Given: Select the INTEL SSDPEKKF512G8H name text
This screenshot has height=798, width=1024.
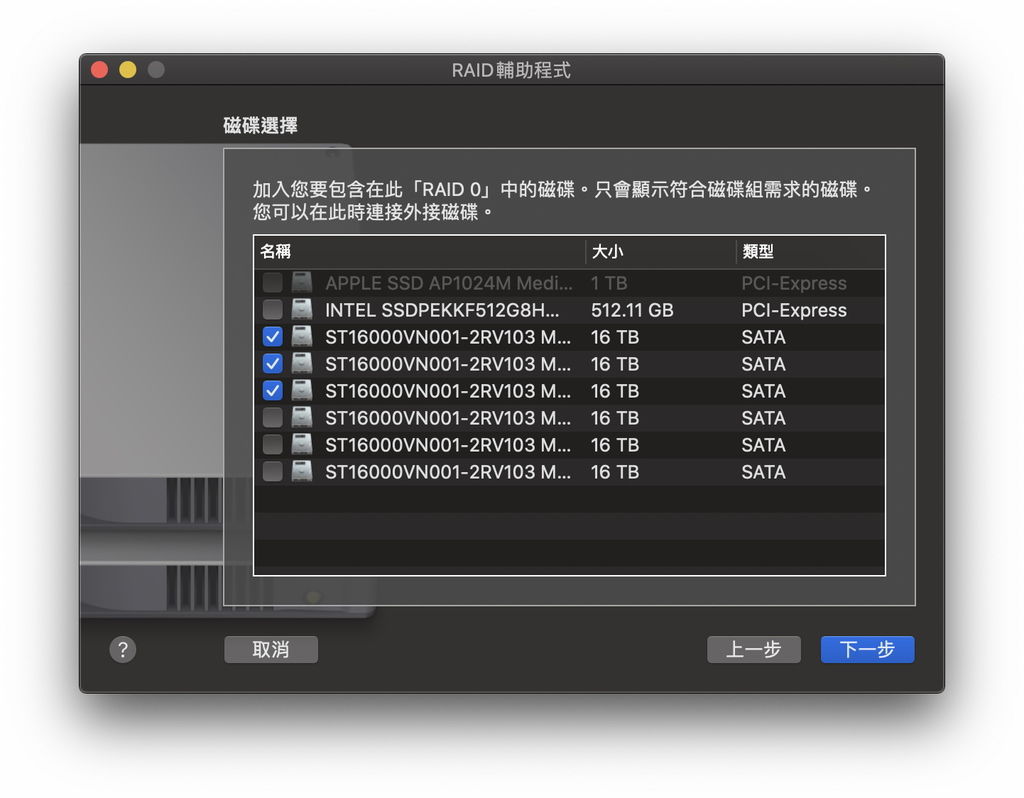Looking at the screenshot, I should pos(442,310).
